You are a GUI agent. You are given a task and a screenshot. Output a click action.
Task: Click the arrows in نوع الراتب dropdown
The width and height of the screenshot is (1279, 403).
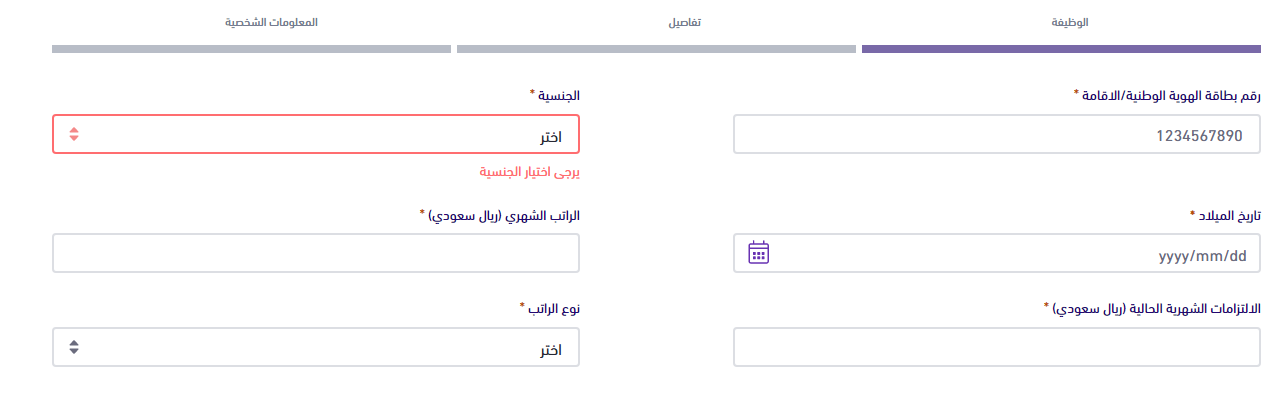[74, 348]
